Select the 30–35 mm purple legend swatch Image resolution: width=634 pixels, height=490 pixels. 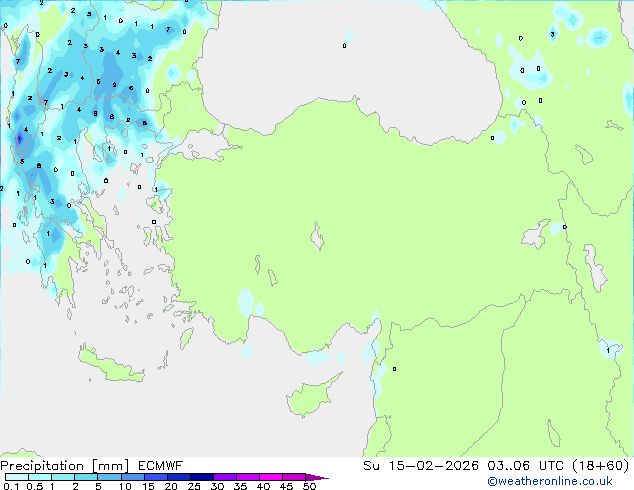225,477
